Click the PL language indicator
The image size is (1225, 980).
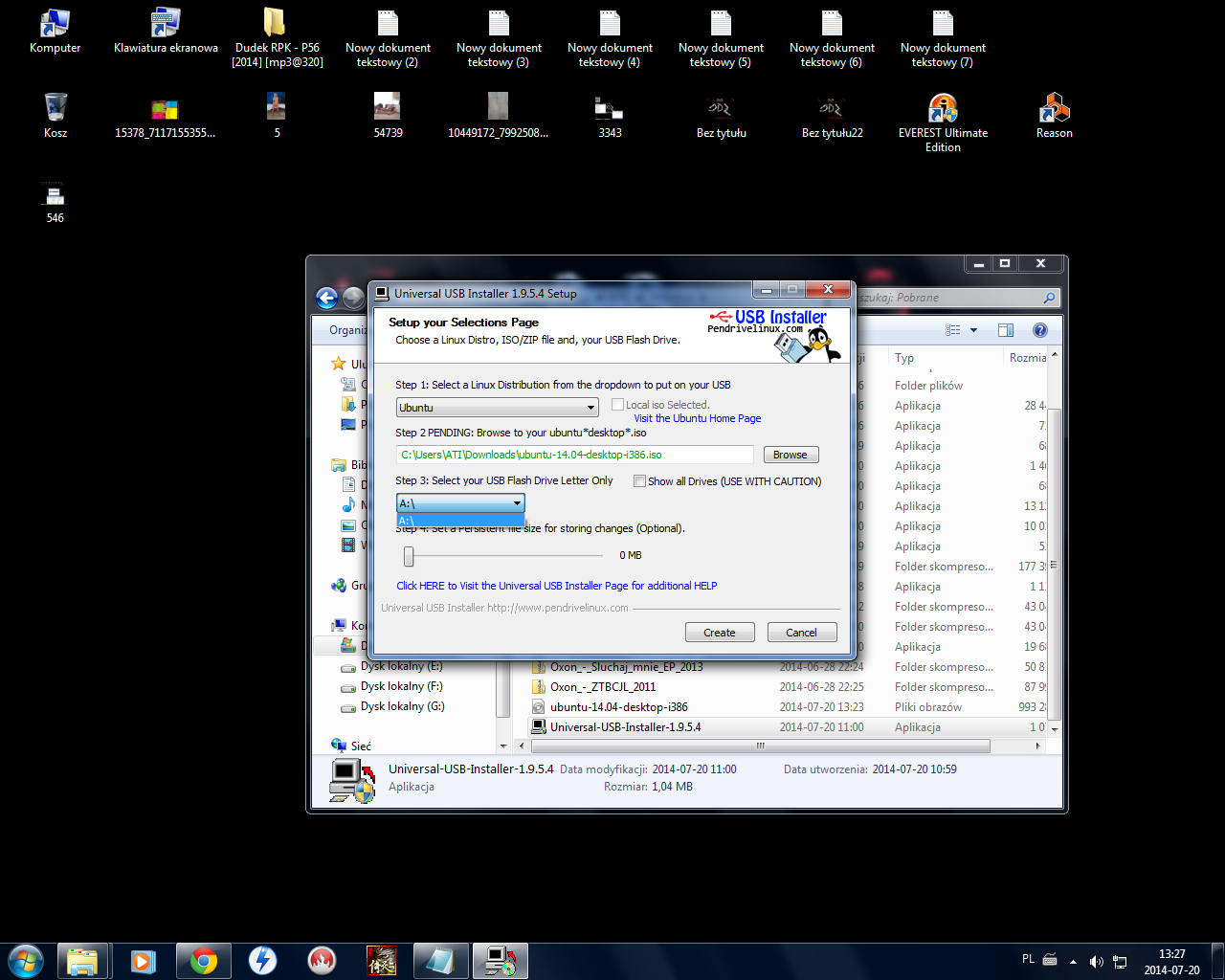point(1028,959)
